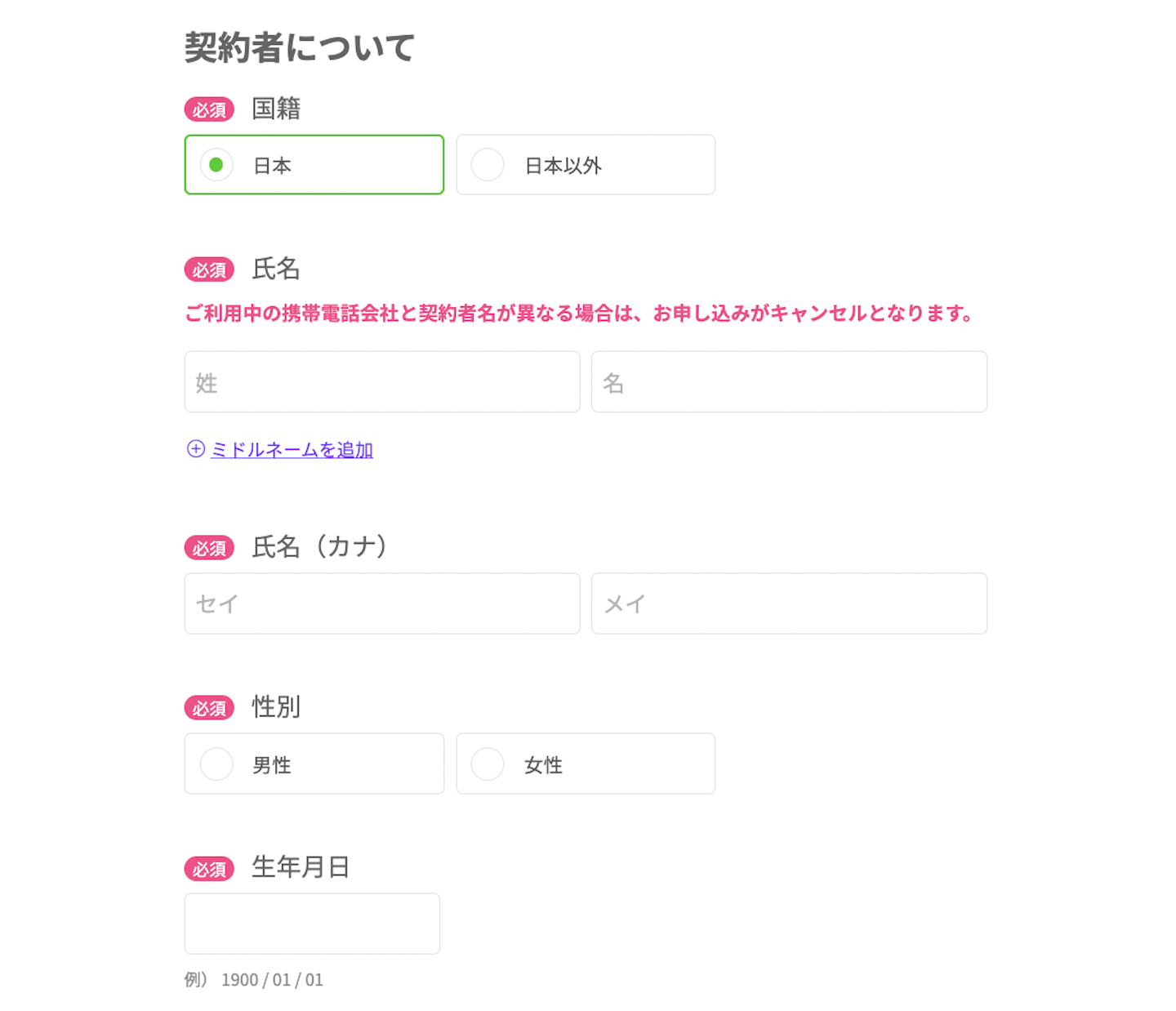This screenshot has height=1011, width=1176.
Task: Click the pink cancellation warning message
Action: (579, 312)
